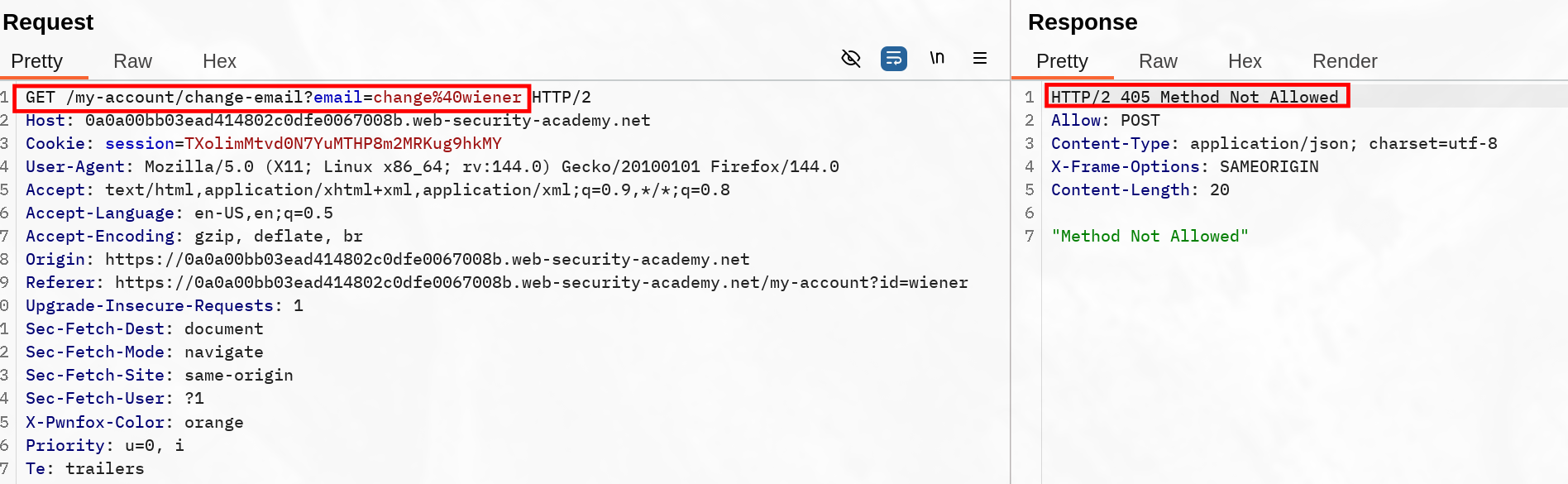The image size is (1568, 484).
Task: Click the Host header value
Action: 367,121
